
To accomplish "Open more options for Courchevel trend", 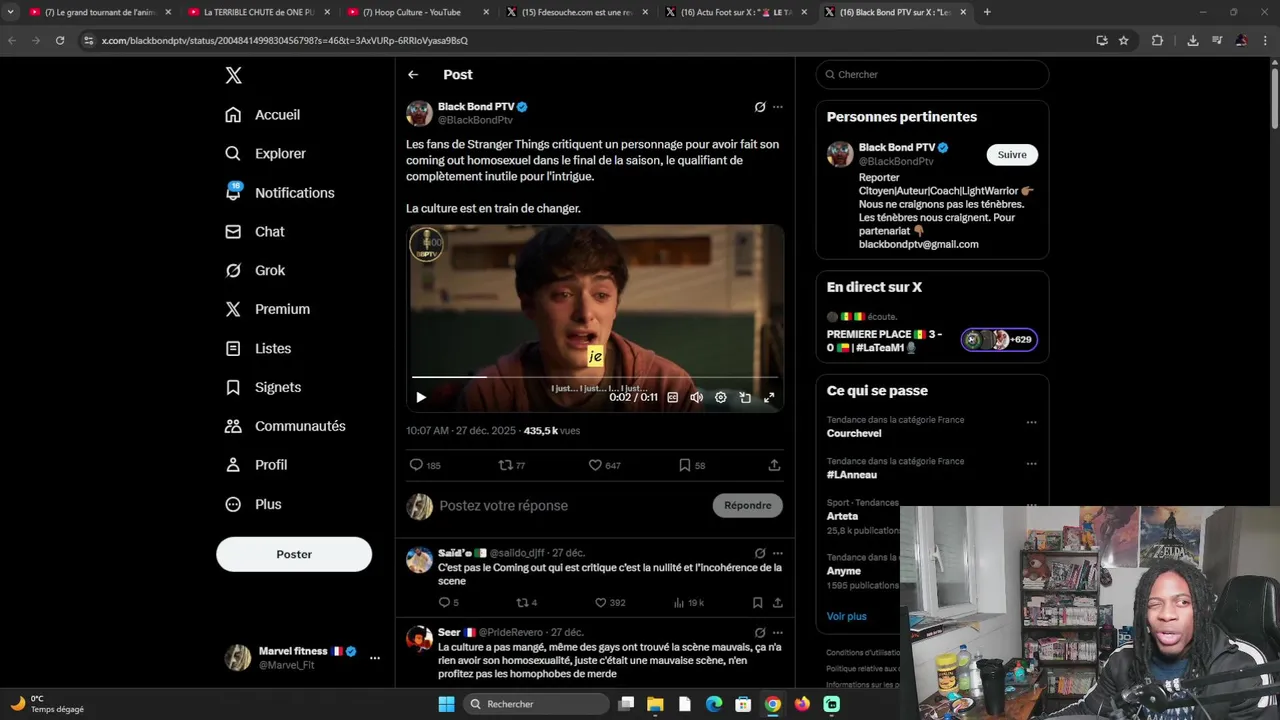I will (1031, 422).
